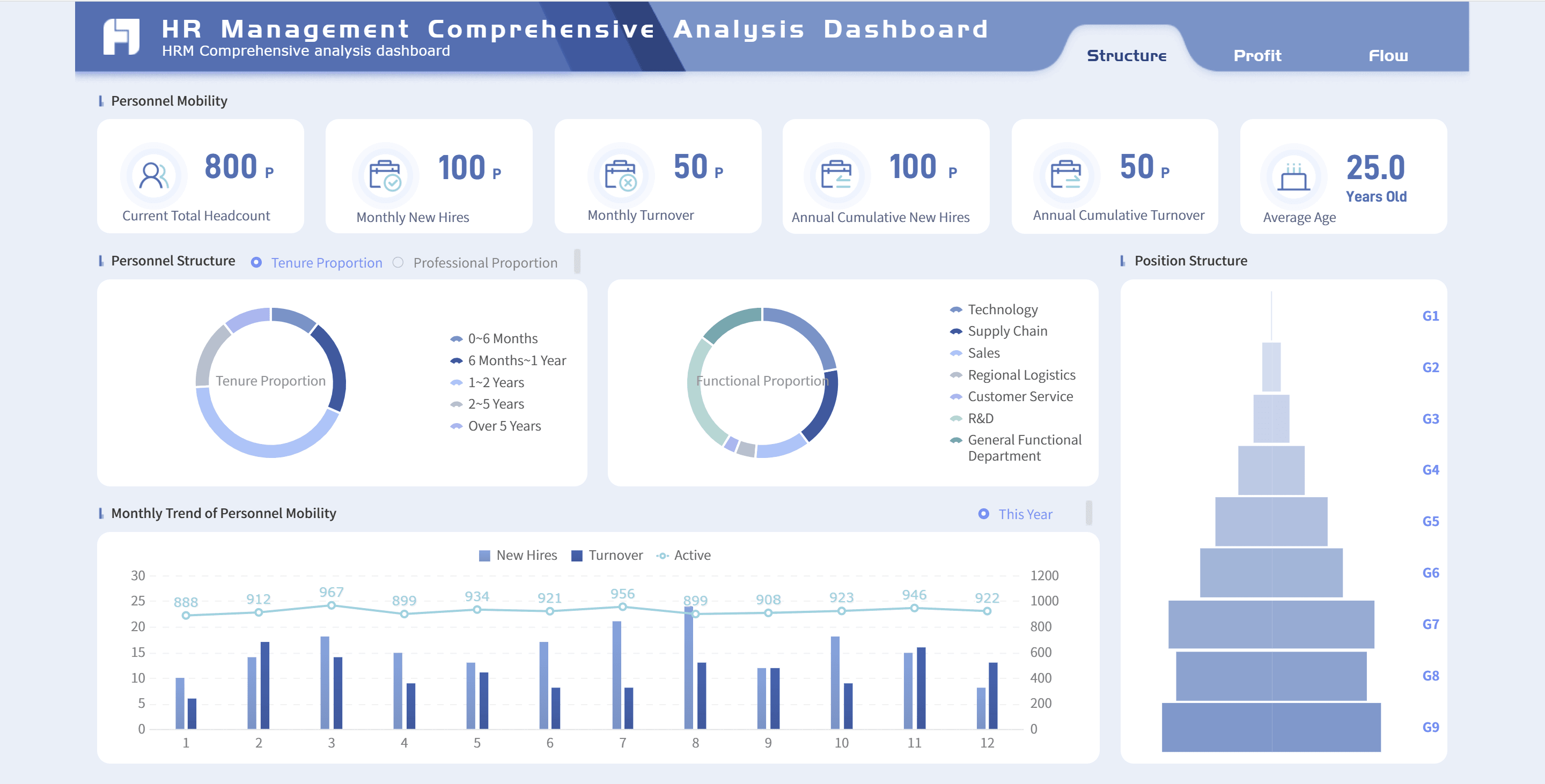Viewport: 1545px width, 784px height.
Task: Click the scrollbar beside Professional Proportion
Action: click(577, 261)
